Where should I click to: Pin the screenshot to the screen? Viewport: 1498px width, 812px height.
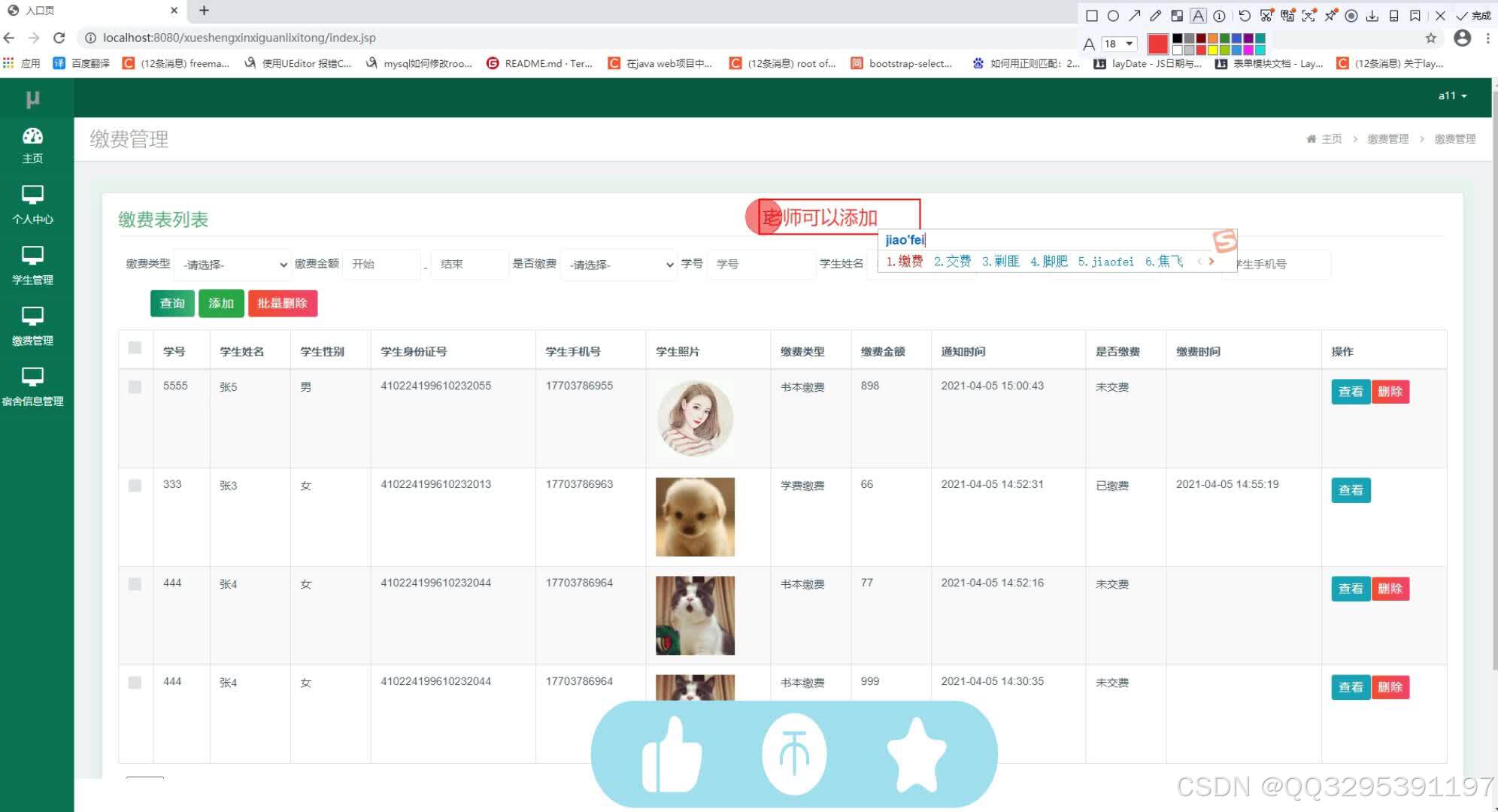(x=1330, y=16)
